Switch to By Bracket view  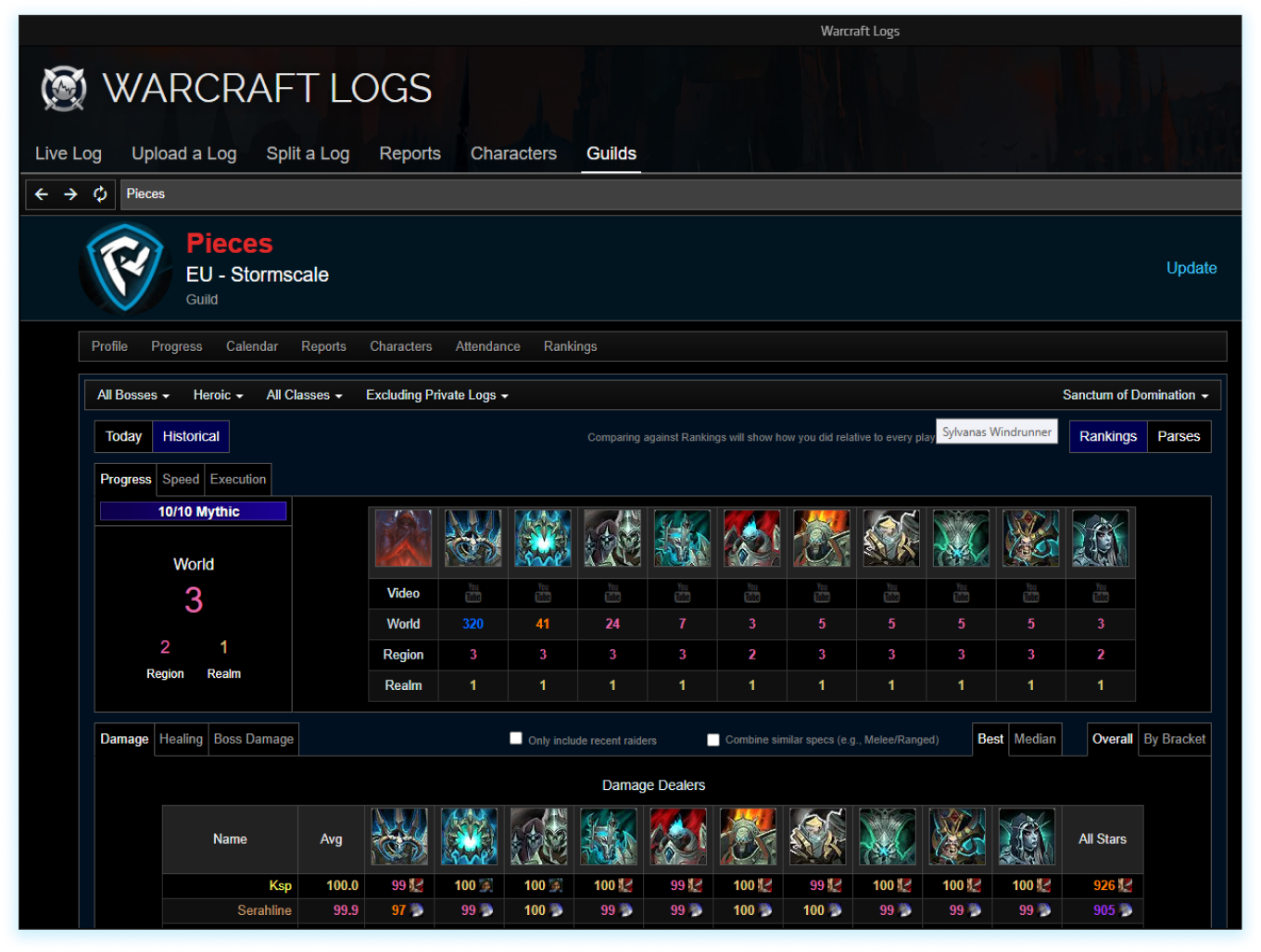pos(1174,739)
